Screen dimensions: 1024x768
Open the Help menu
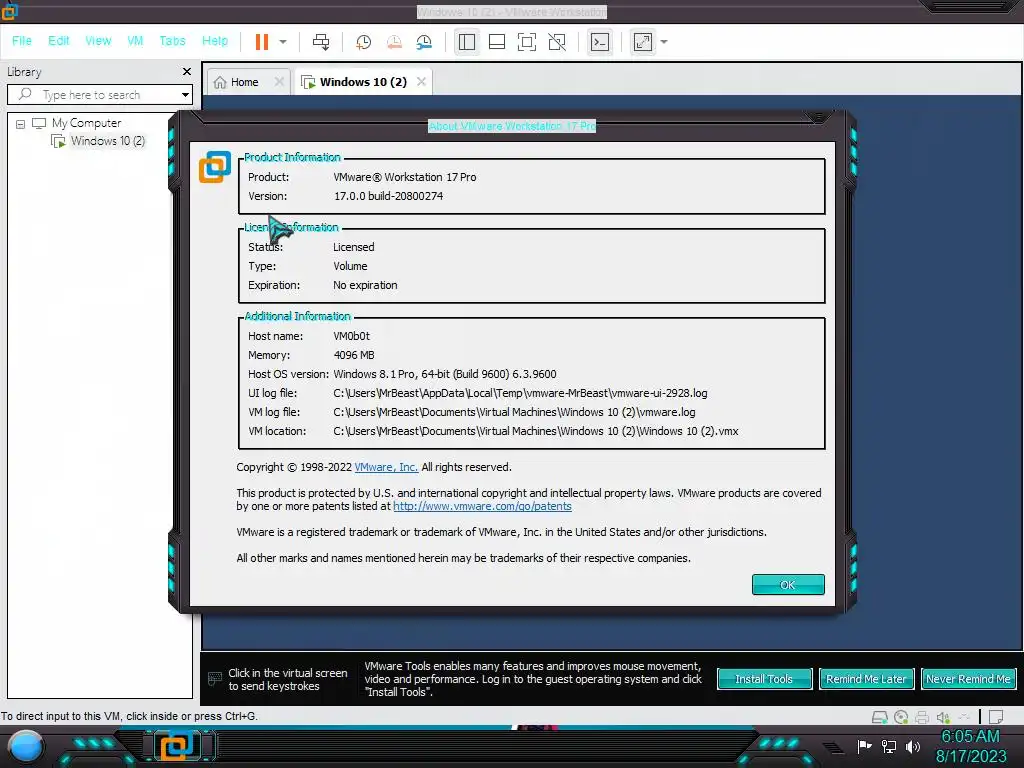[x=215, y=40]
